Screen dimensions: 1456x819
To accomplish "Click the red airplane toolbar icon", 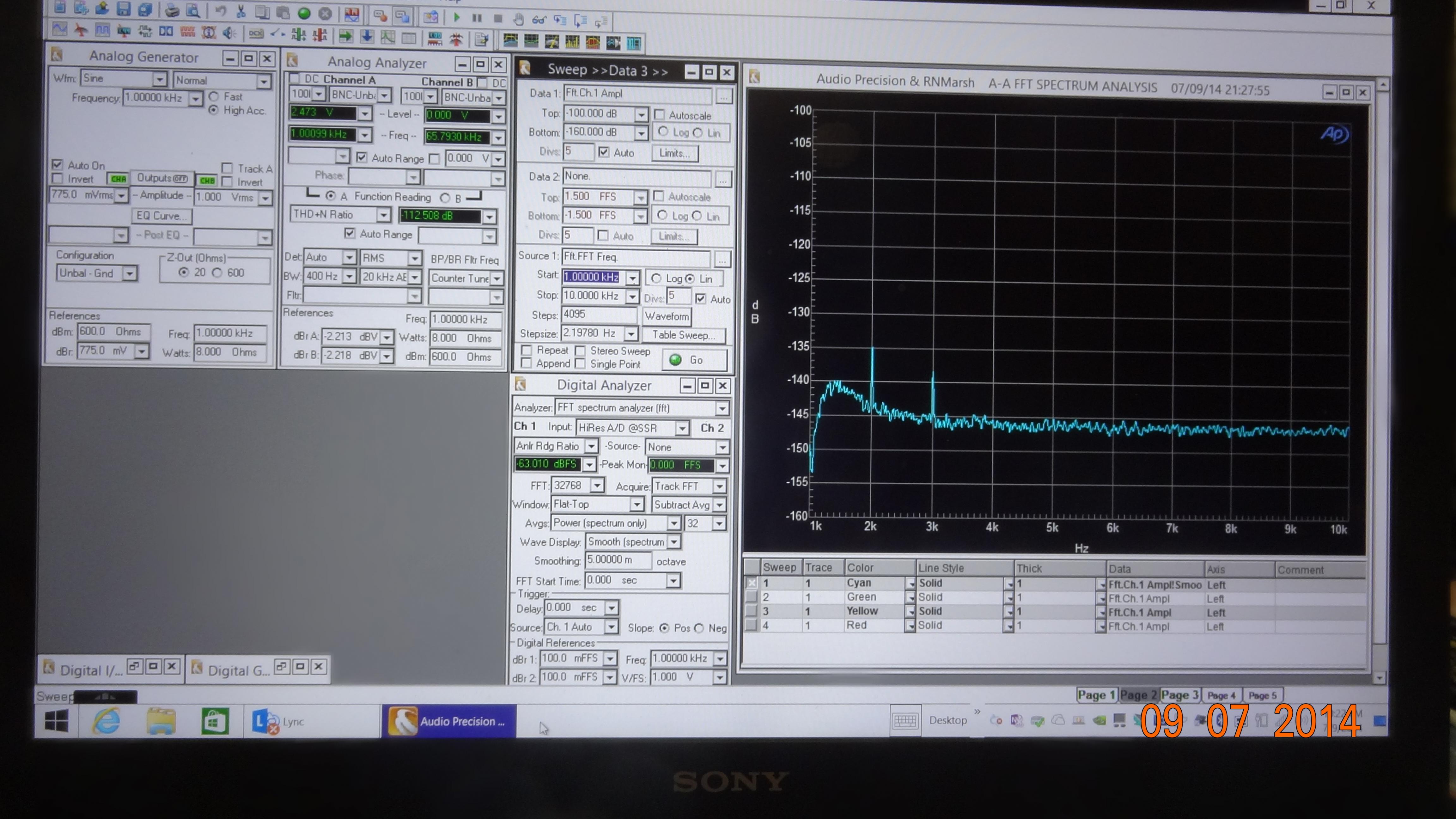I will click(x=81, y=29).
